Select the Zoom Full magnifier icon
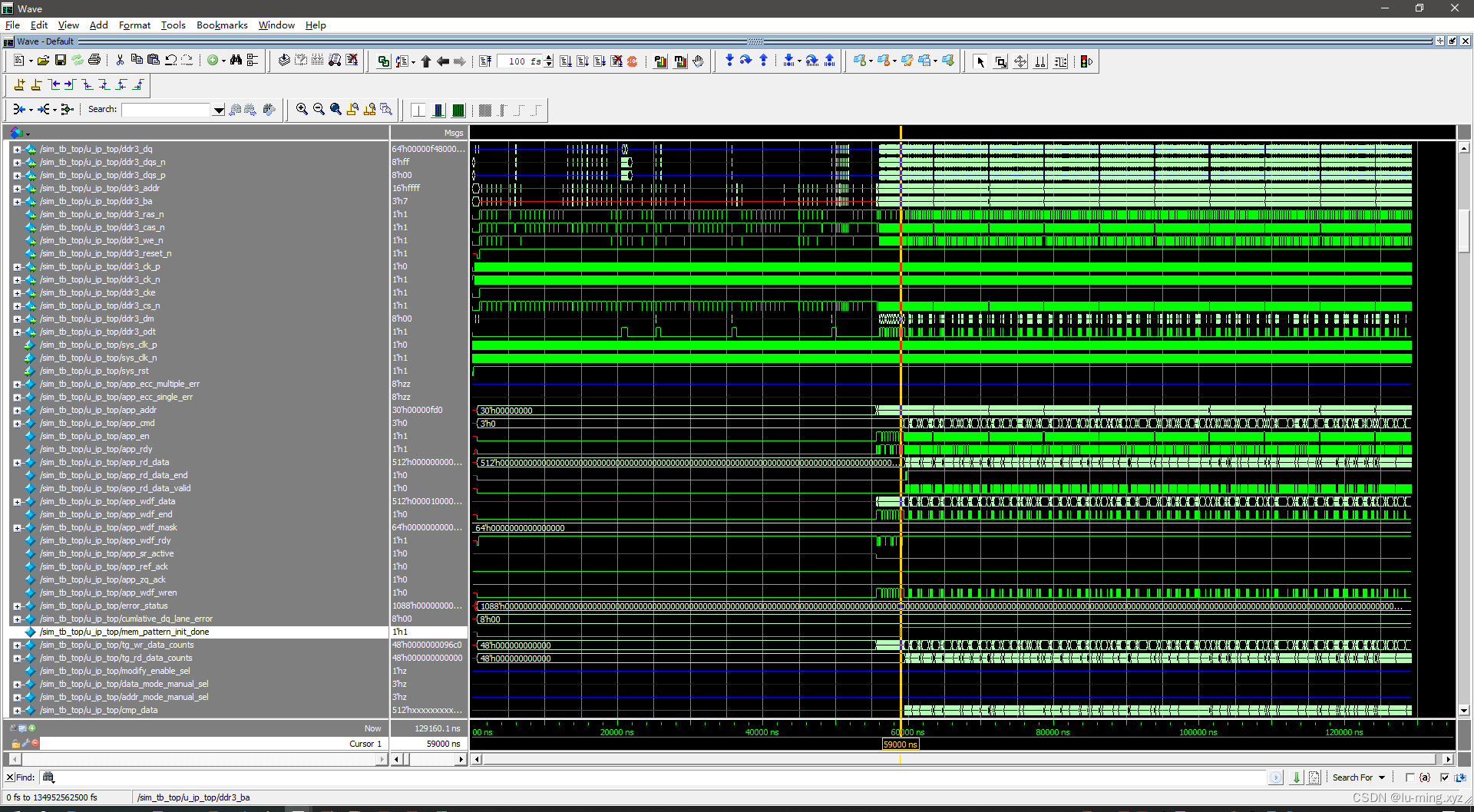The height and width of the screenshot is (812, 1474). click(x=335, y=109)
